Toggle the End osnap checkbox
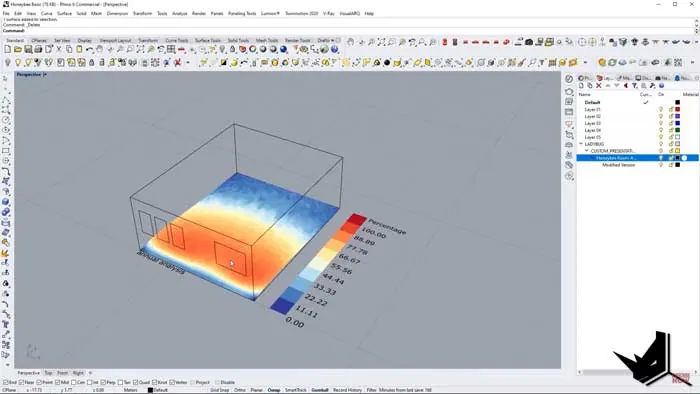700x394 pixels. 5,382
